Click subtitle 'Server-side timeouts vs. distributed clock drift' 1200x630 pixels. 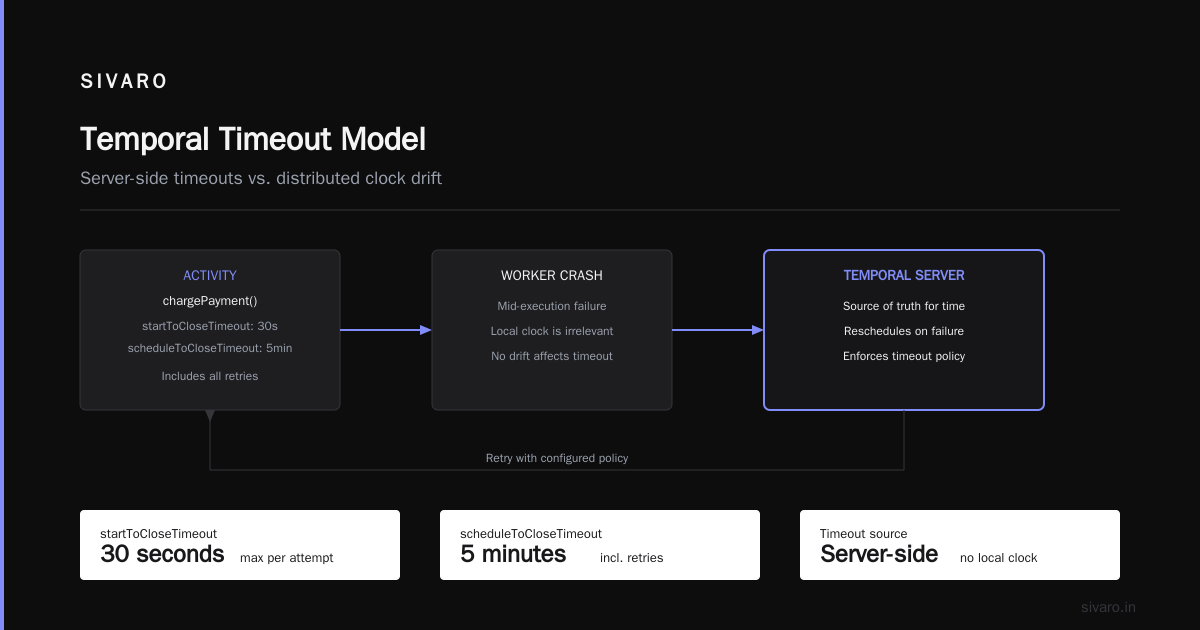[261, 179]
